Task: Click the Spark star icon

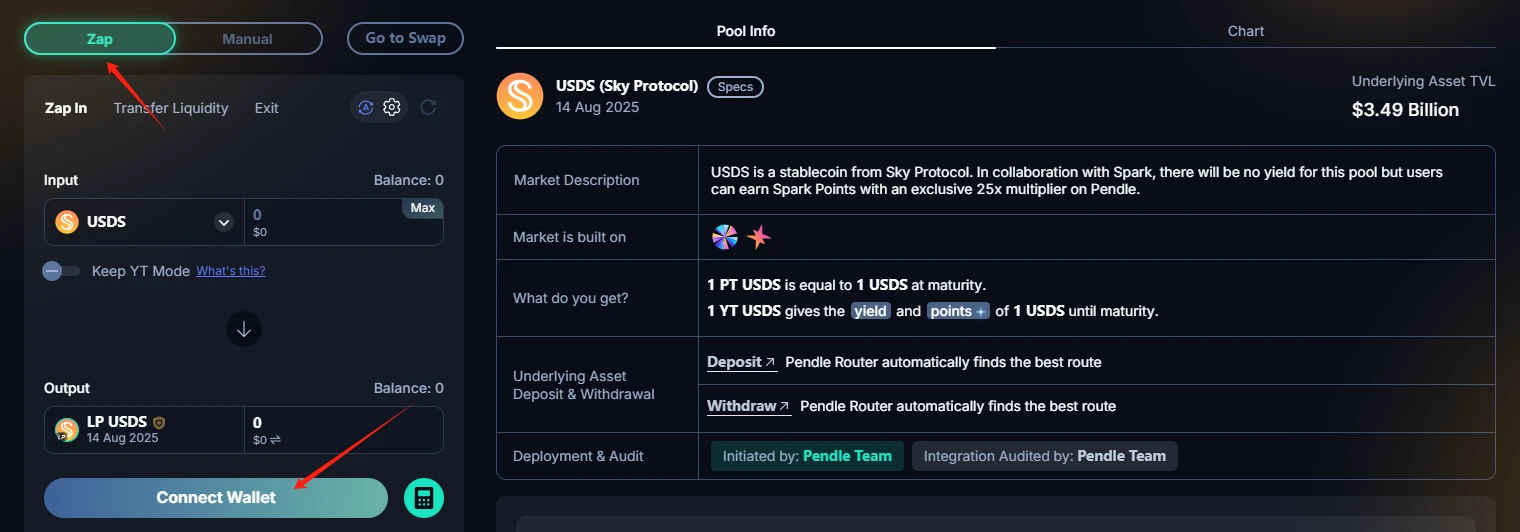Action: click(760, 237)
